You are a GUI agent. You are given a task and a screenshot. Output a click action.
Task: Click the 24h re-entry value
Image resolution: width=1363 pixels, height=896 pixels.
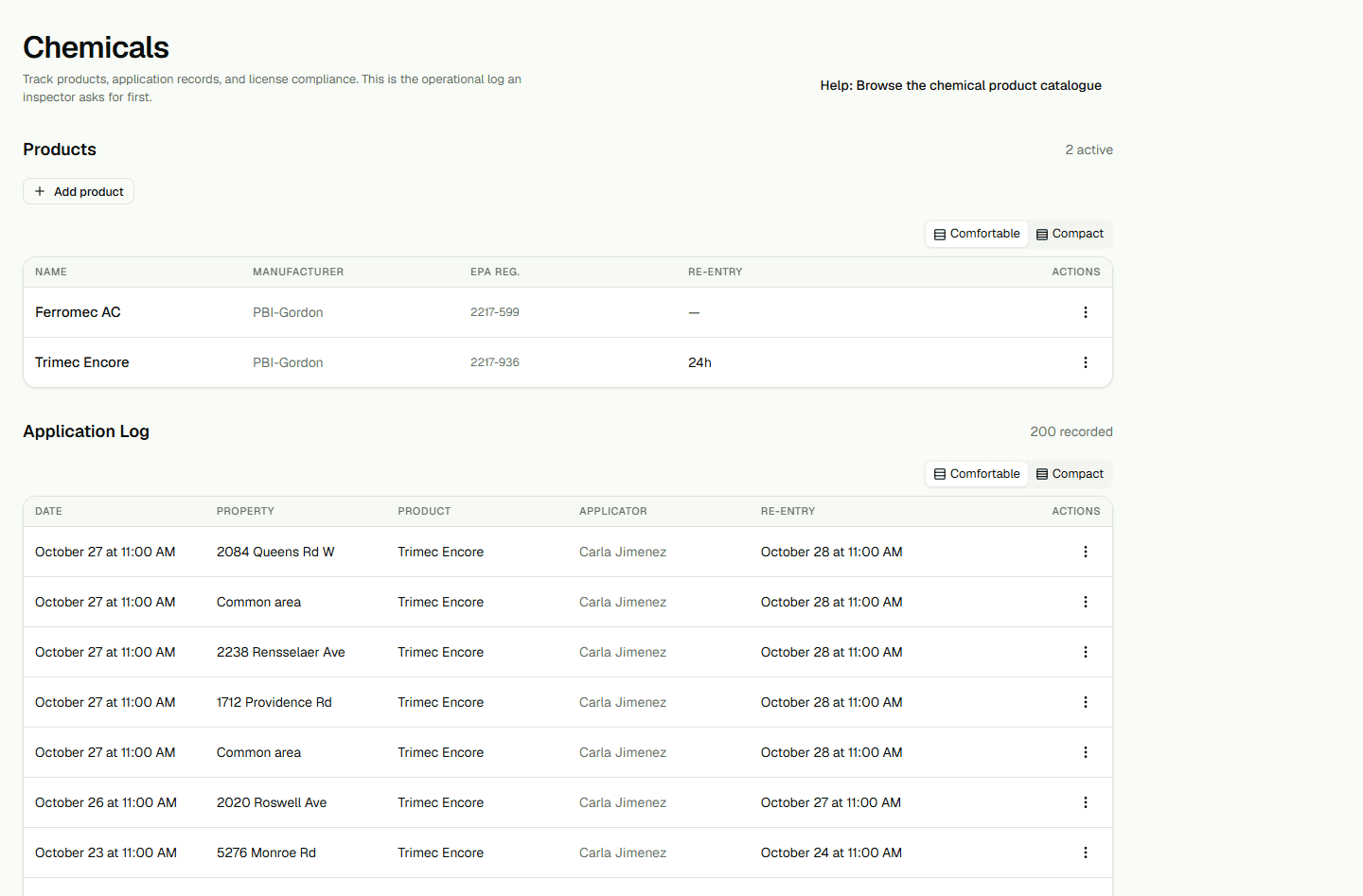pyautogui.click(x=699, y=362)
